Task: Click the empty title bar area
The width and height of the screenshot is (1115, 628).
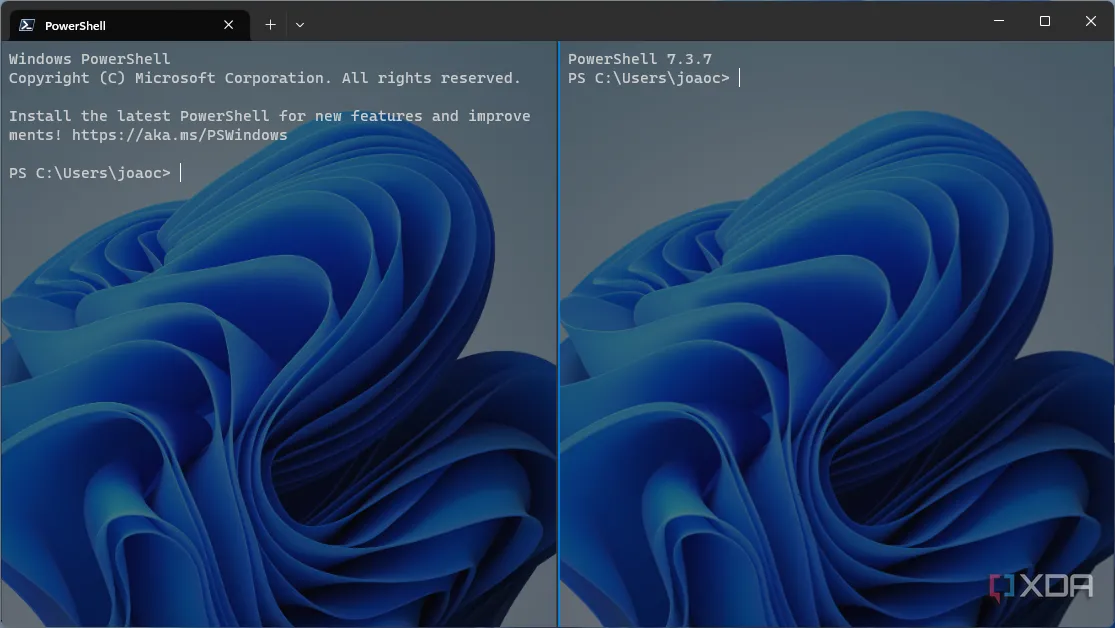Action: coord(640,22)
